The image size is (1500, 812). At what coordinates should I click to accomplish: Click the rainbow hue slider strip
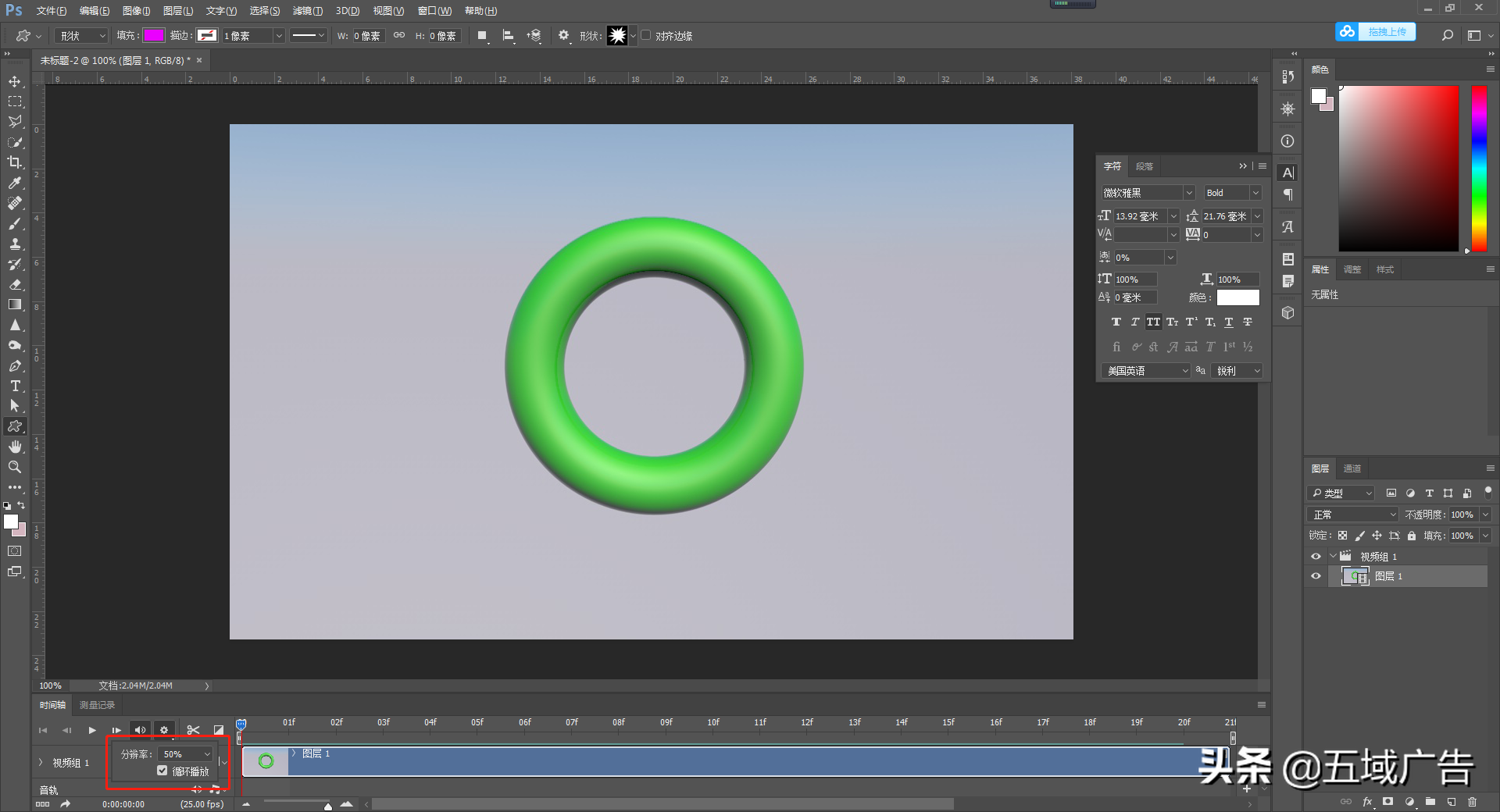pos(1479,168)
